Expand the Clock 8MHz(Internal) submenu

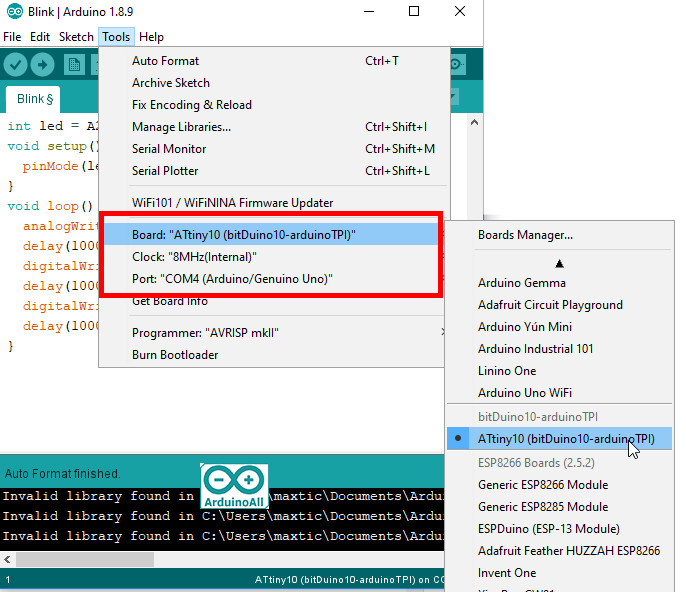coord(271,257)
